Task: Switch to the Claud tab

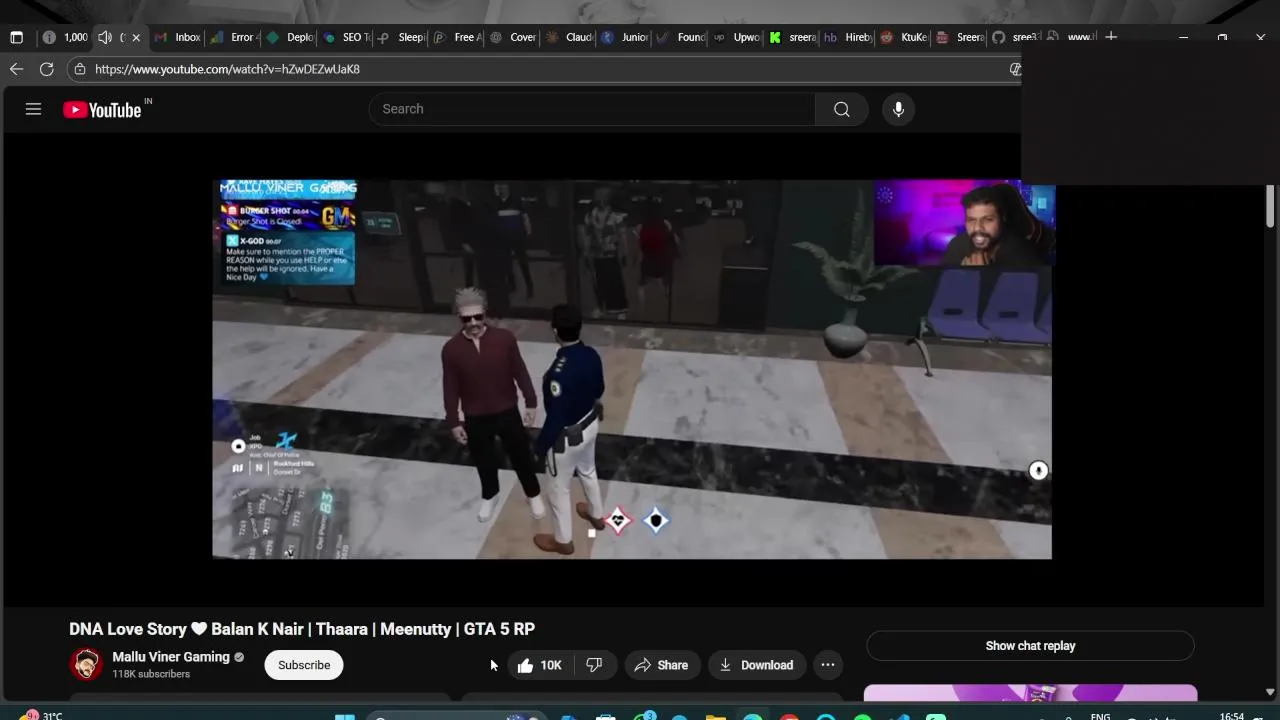Action: point(570,37)
